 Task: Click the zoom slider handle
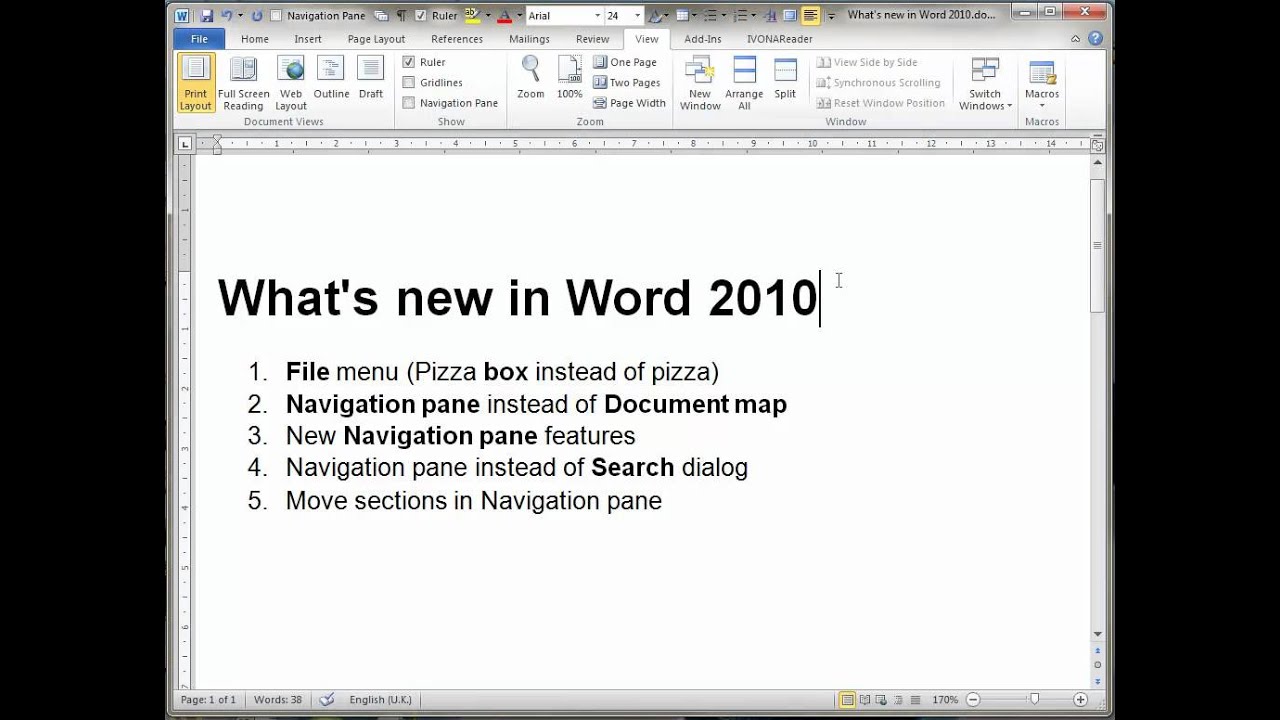click(x=1034, y=700)
